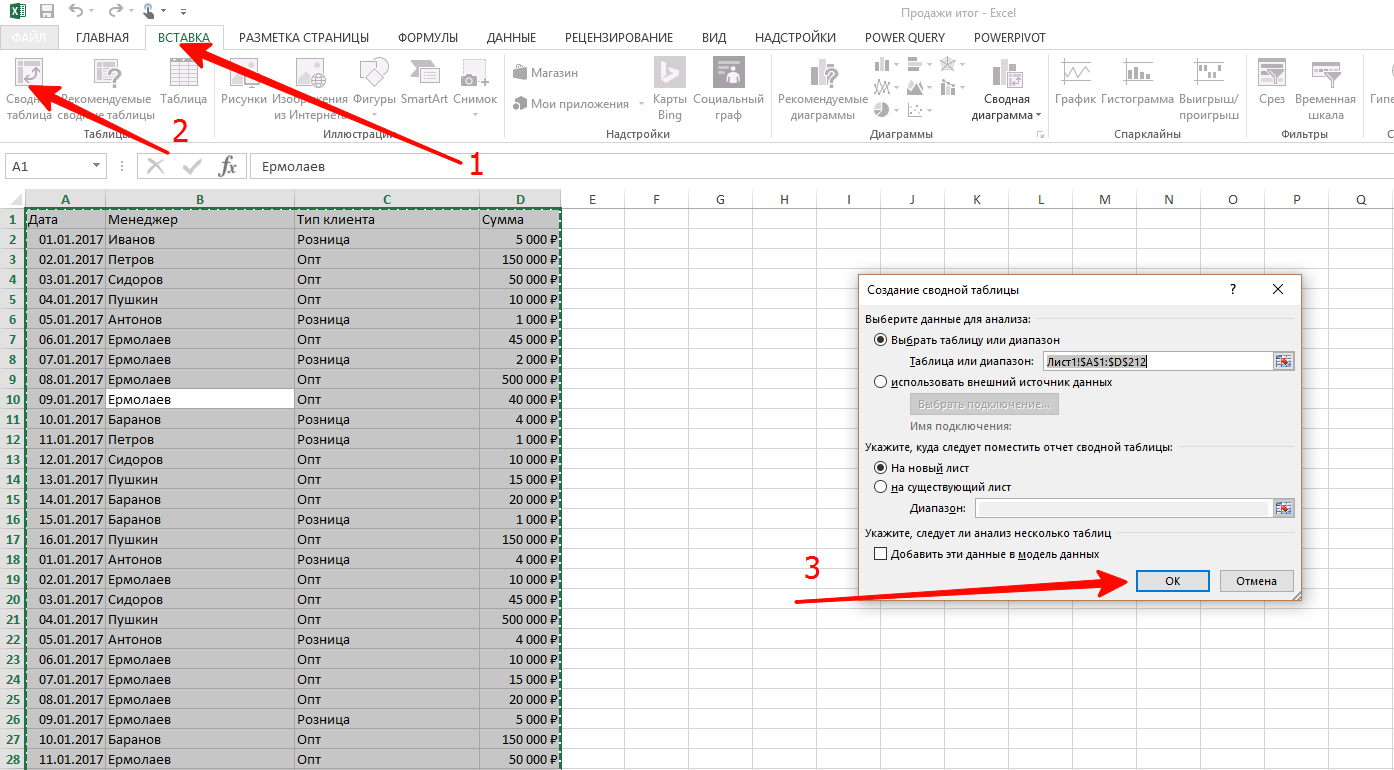Click the location Диапазон range selector icon
1394x770 pixels.
(x=1283, y=508)
